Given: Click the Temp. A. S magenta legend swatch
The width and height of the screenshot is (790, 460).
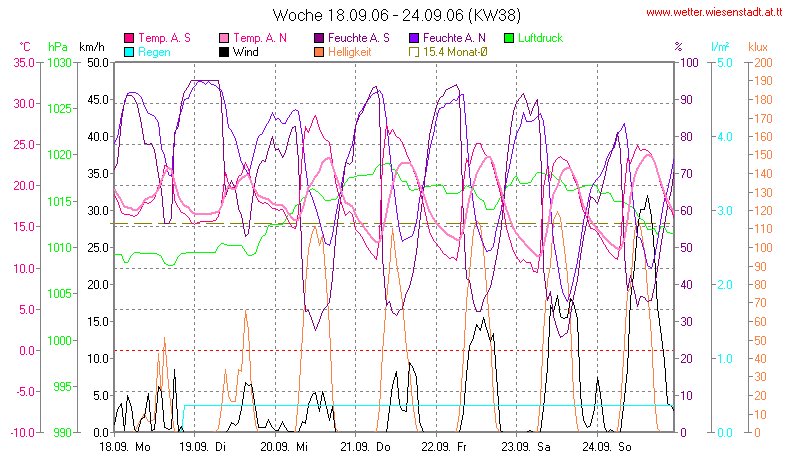Looking at the screenshot, I should point(129,37).
